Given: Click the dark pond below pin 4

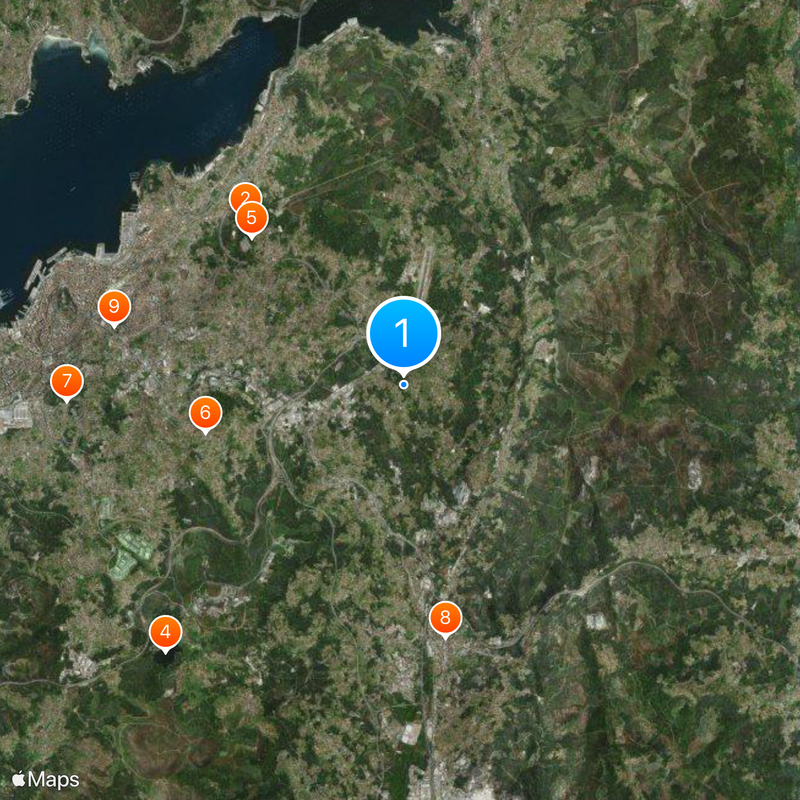Looking at the screenshot, I should click(x=164, y=658).
